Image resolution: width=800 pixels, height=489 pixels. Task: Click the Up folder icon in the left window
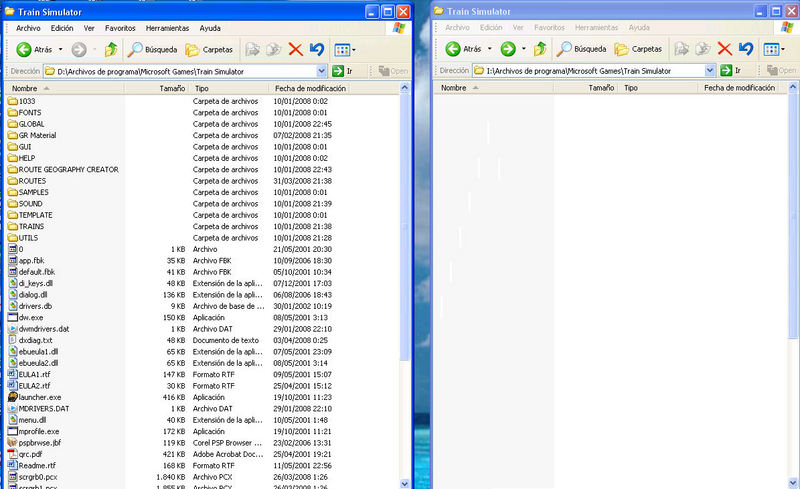click(x=111, y=48)
